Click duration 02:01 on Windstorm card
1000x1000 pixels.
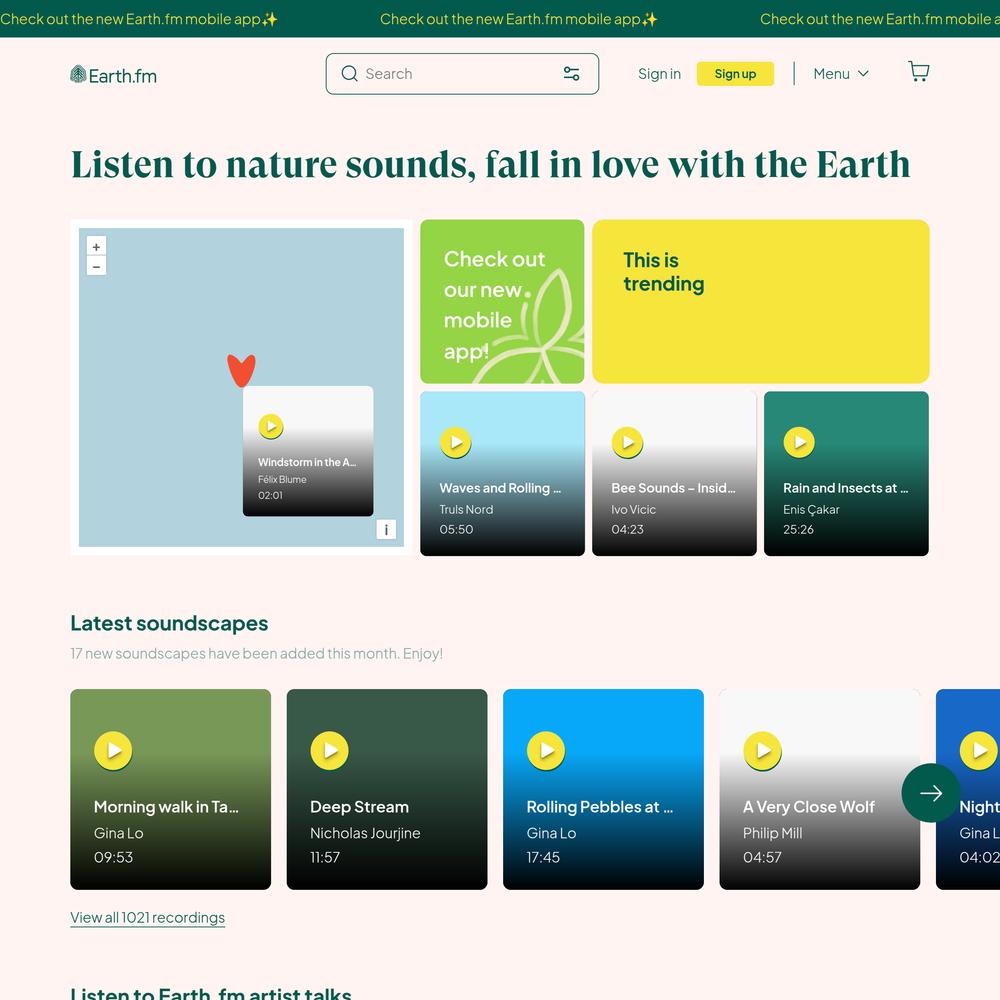[270, 496]
